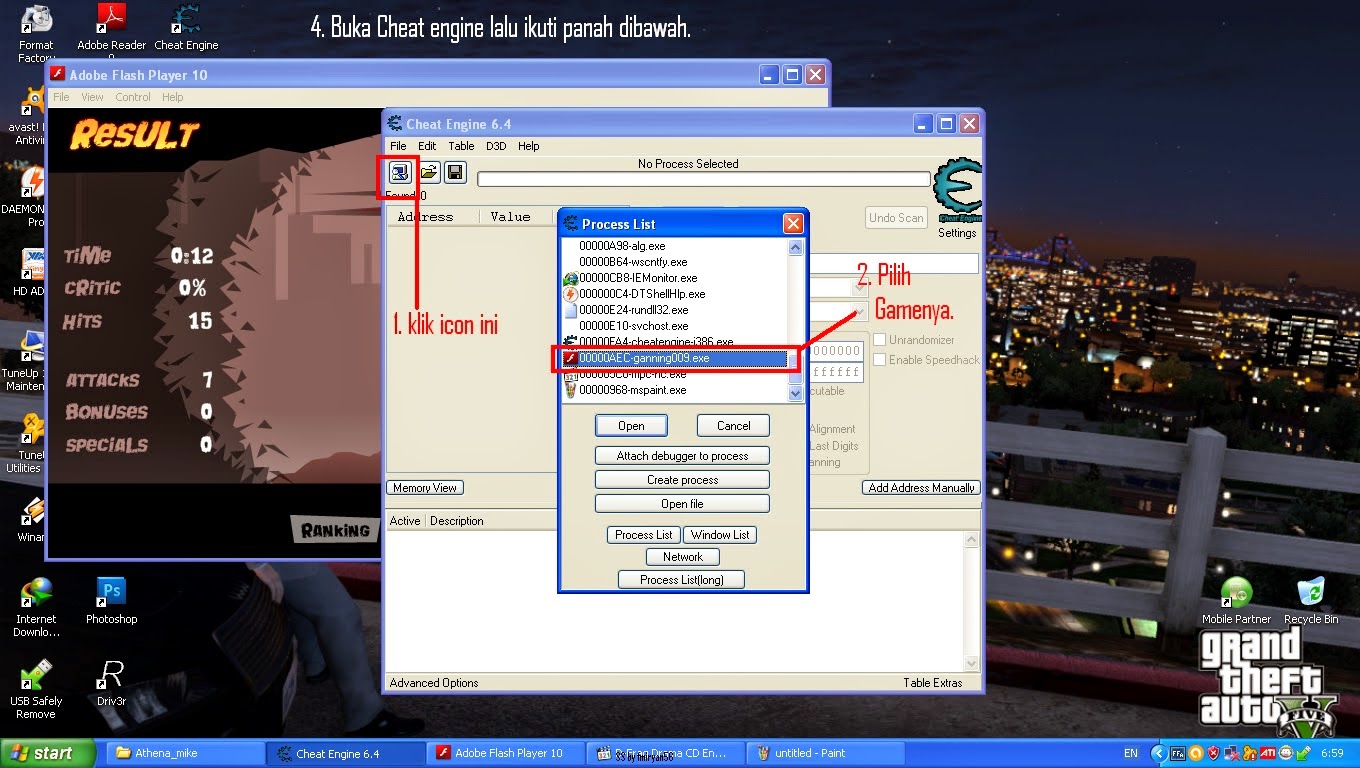Open Format Factory desktop icon
This screenshot has height=768, width=1360.
click(36, 33)
